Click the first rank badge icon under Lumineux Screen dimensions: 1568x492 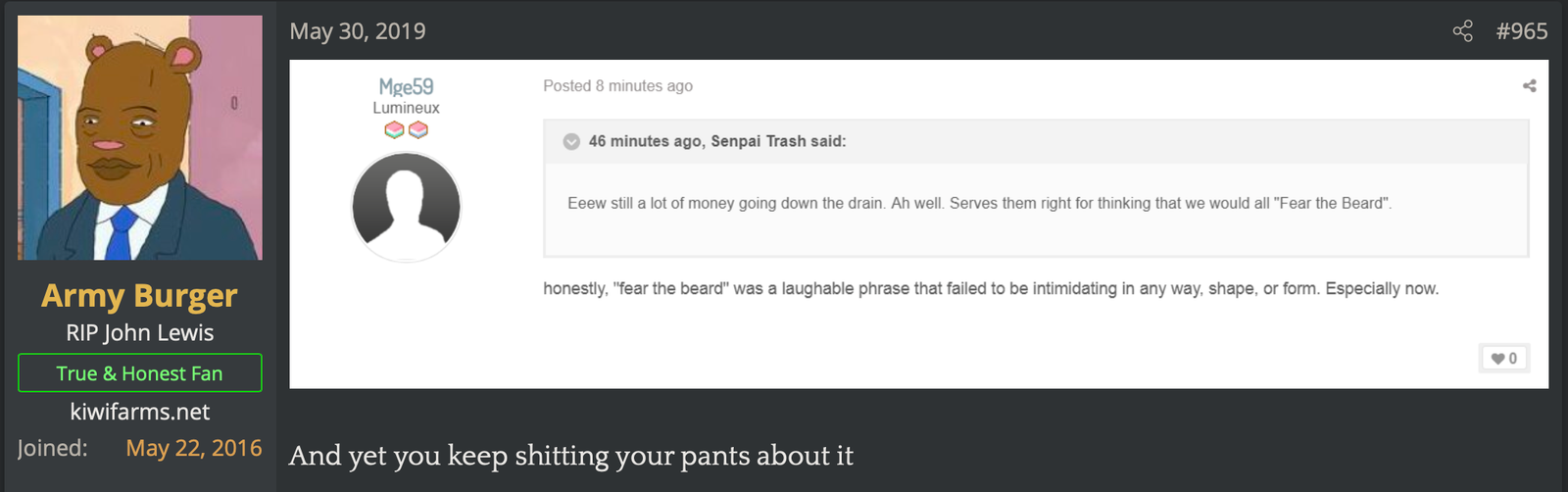(394, 129)
